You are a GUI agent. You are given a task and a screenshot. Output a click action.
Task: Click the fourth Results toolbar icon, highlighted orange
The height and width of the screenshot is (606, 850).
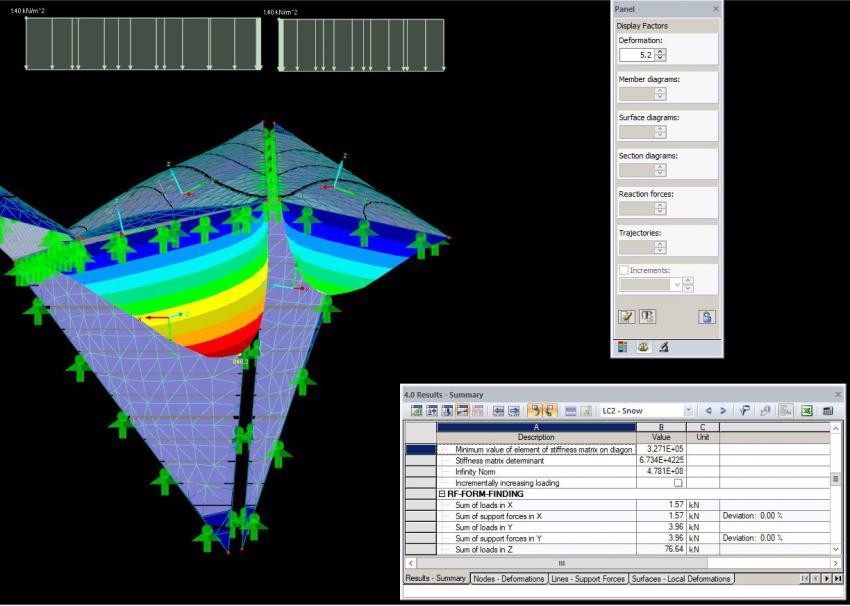[462, 411]
